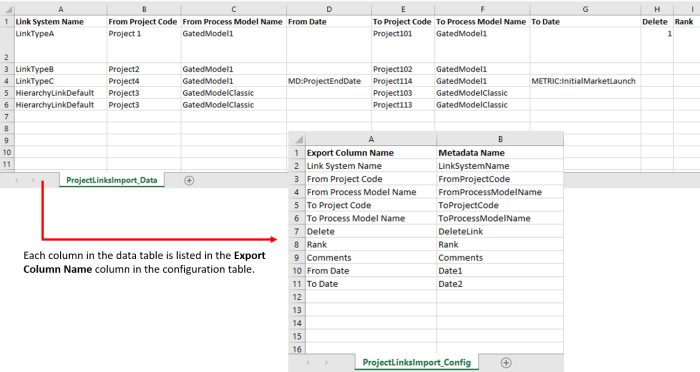The height and width of the screenshot is (372, 700).
Task: Select 'From Date' cell in config sheet
Action: pyautogui.click(x=371, y=271)
